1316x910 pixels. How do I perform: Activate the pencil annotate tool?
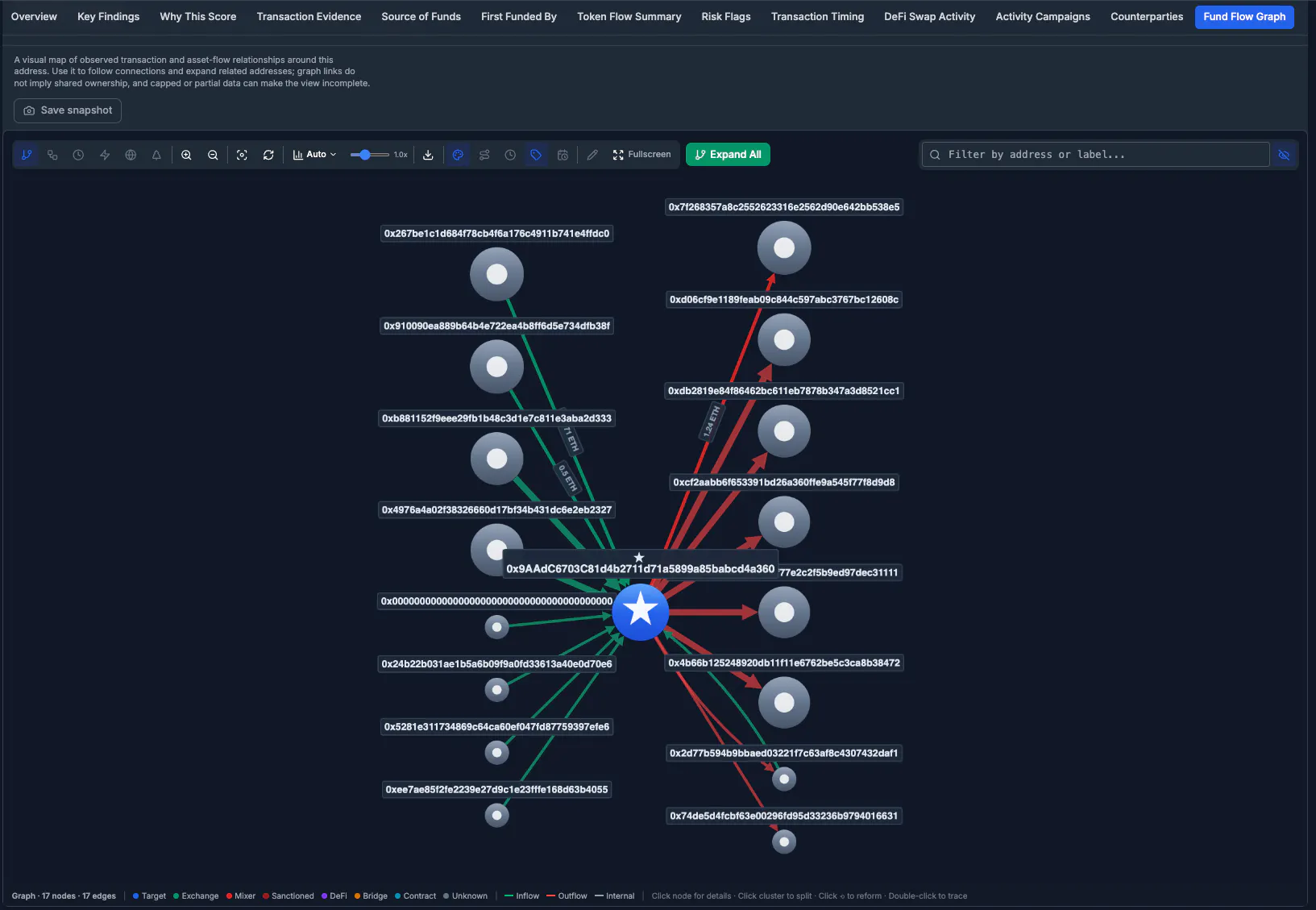coord(592,155)
